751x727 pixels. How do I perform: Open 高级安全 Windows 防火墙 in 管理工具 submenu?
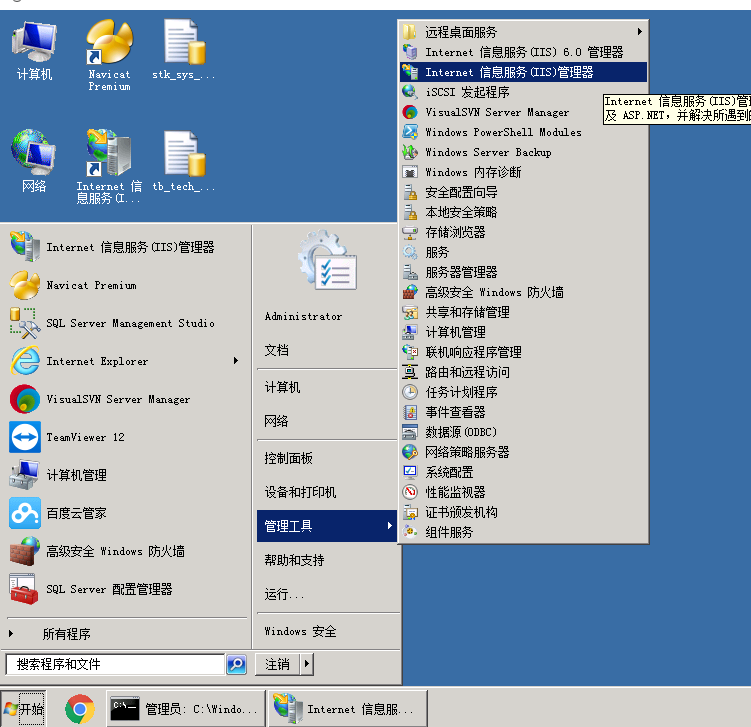point(523,292)
